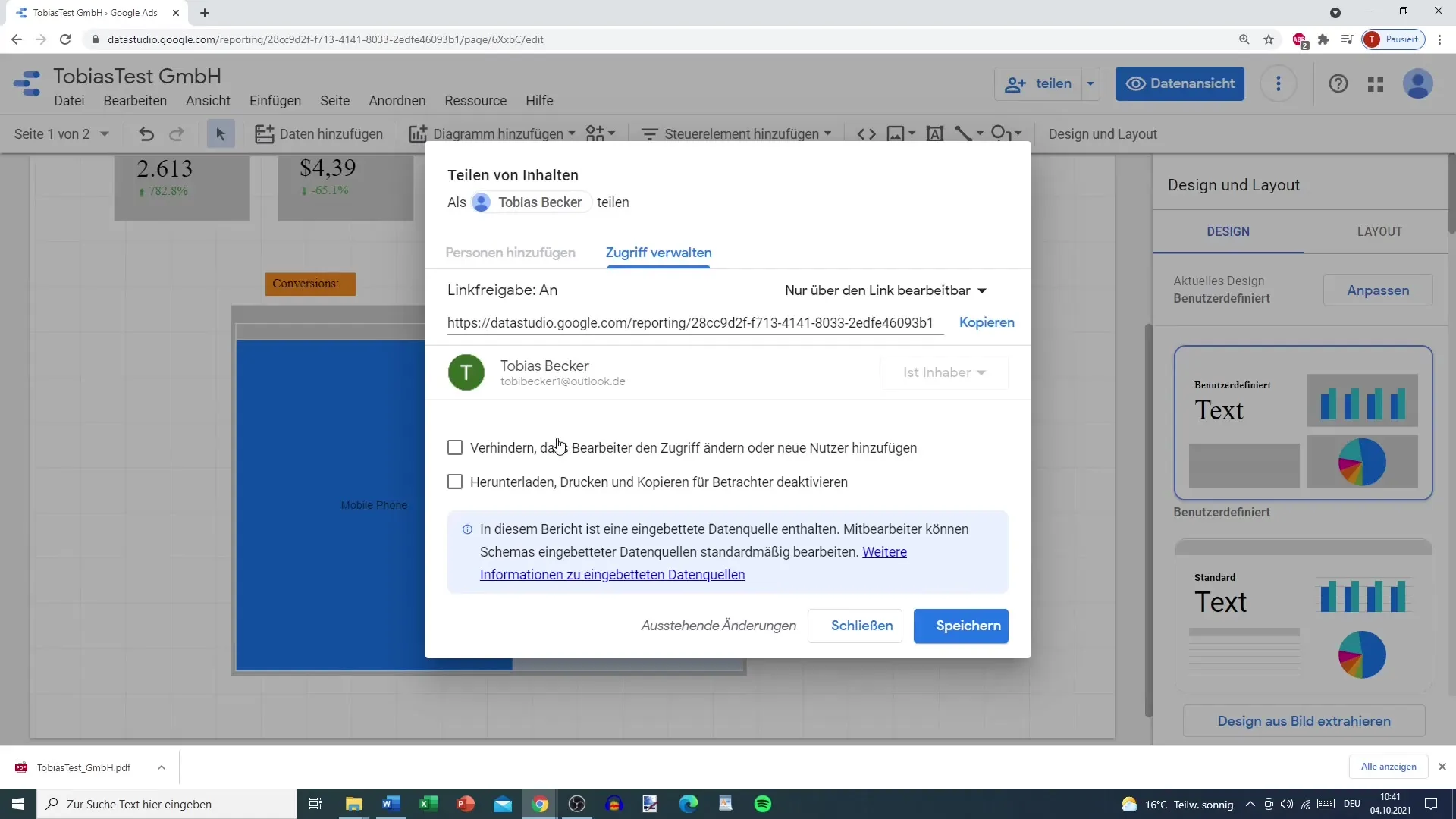Click the undo arrow in toolbar

click(146, 134)
